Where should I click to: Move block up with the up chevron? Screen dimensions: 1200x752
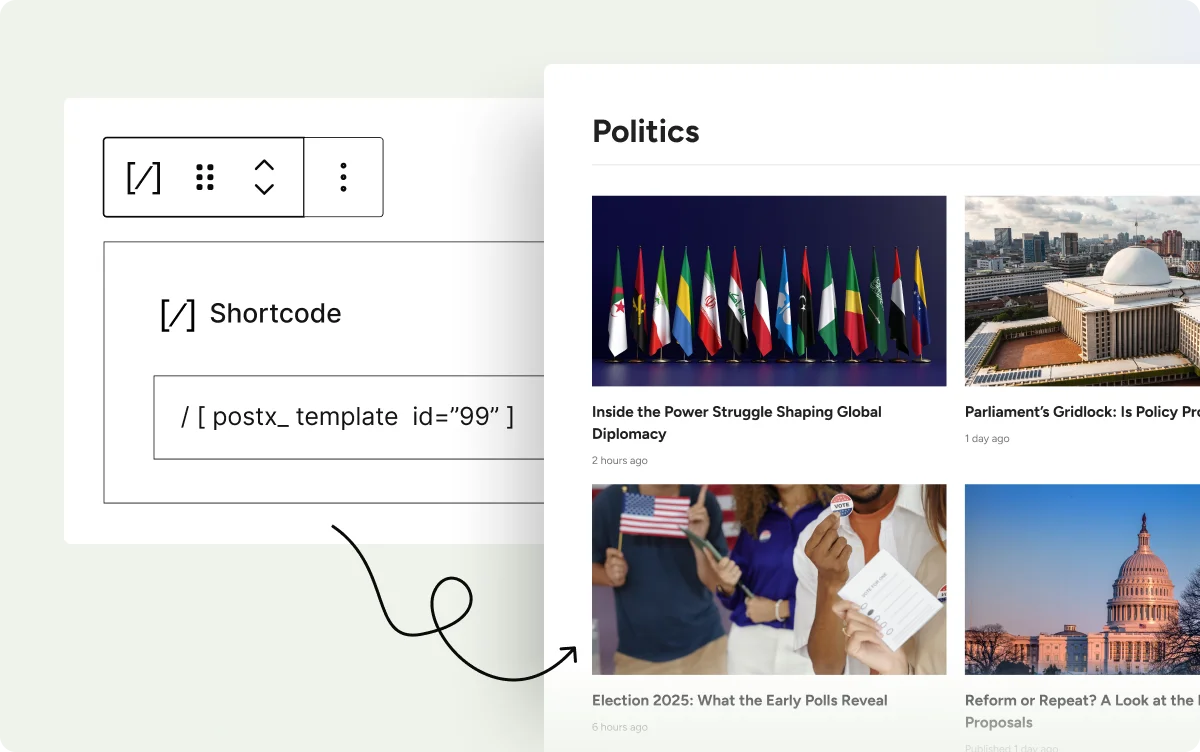(264, 165)
